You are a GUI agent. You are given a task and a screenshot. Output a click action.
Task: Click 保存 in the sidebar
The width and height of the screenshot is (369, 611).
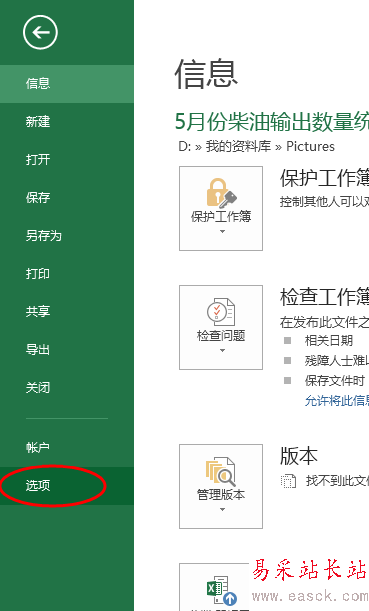(x=67, y=198)
